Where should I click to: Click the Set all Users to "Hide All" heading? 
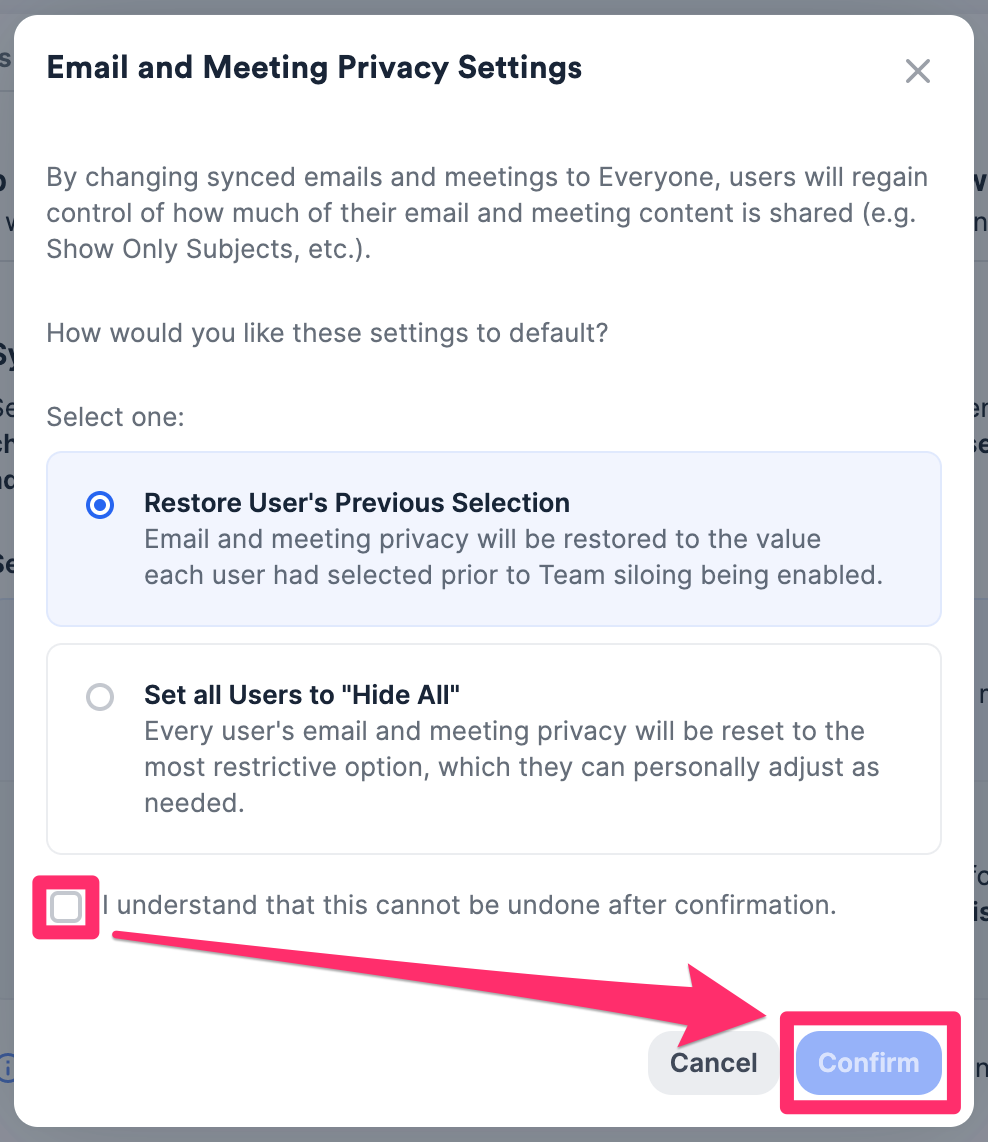pos(301,694)
